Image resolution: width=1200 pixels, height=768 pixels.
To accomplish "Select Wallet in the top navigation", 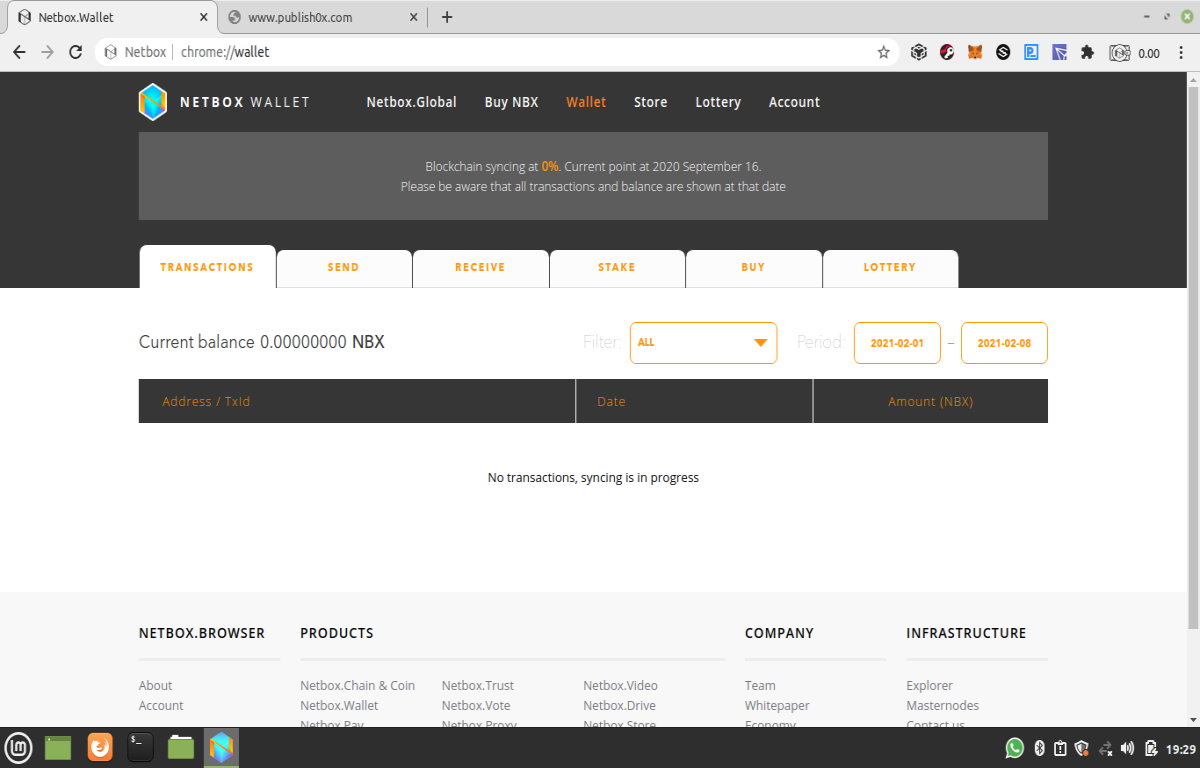I will click(x=586, y=102).
